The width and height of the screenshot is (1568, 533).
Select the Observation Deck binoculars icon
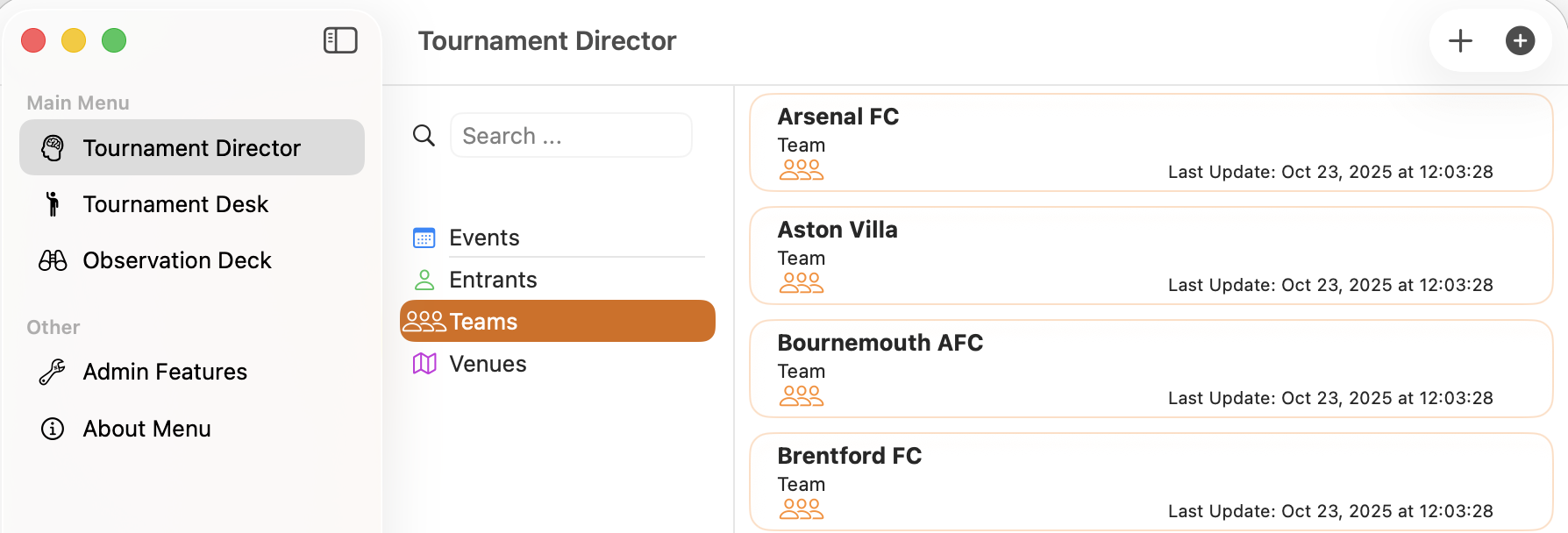53,260
